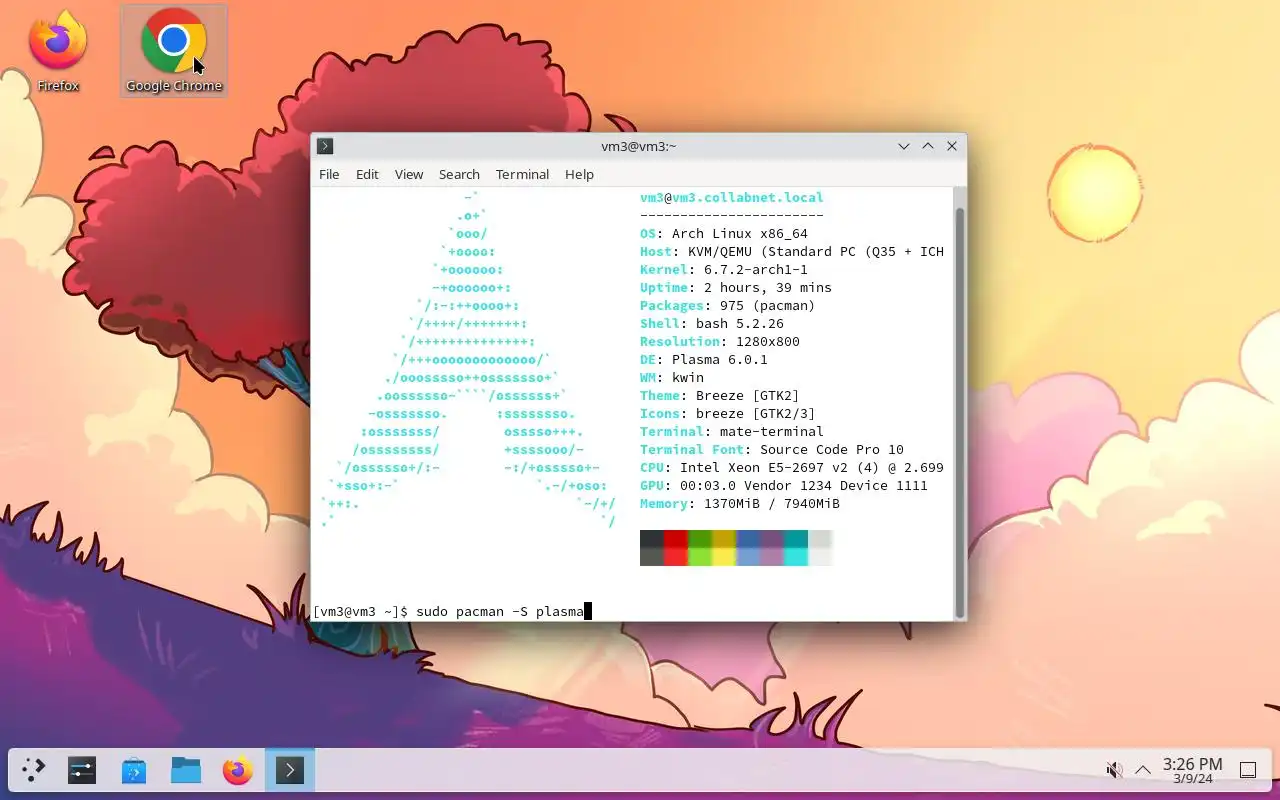
Task: Click the 'Resolution: 1280x800' line
Action: click(720, 342)
